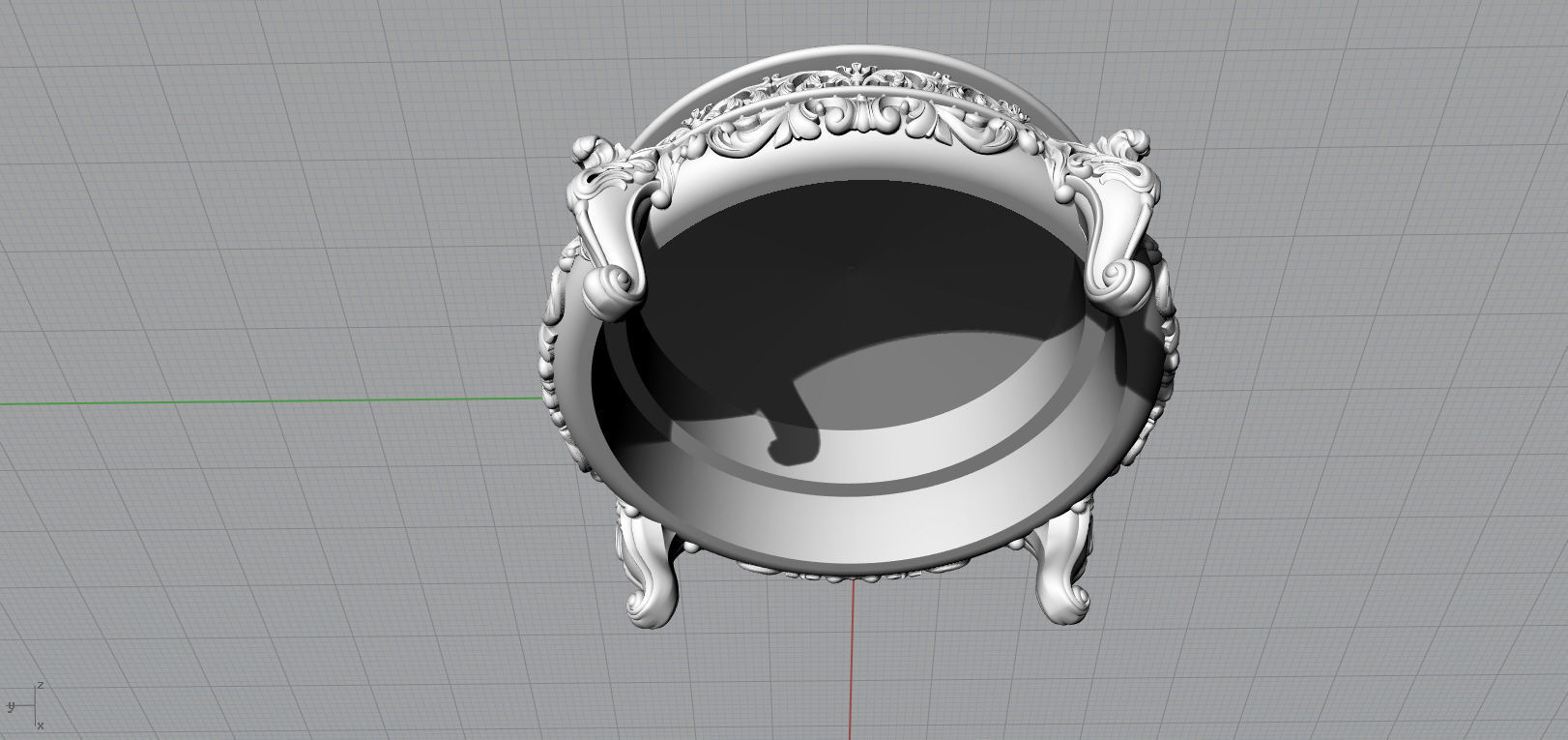Click the world axes indicator icon

coord(25,705)
